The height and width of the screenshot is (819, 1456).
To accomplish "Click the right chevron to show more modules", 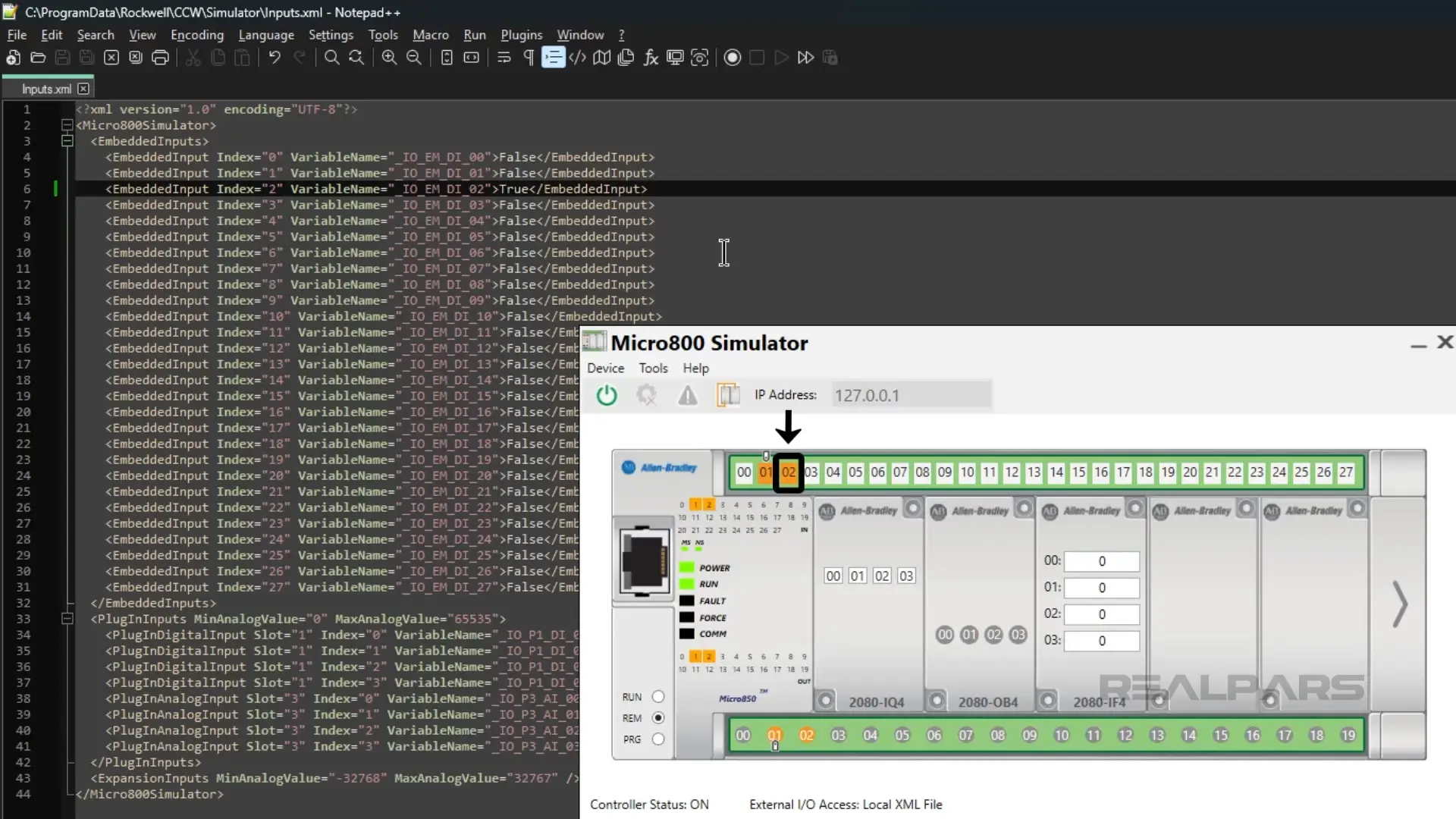I will point(1400,604).
